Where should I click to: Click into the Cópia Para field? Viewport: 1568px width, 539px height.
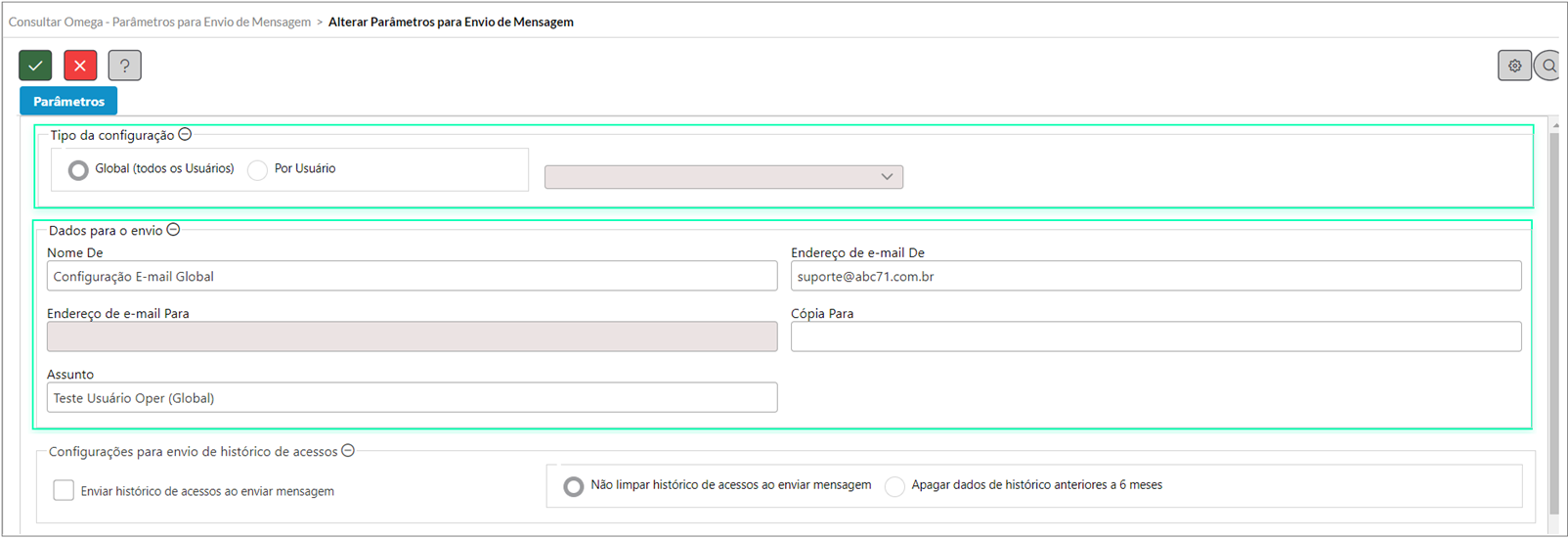pos(1155,337)
